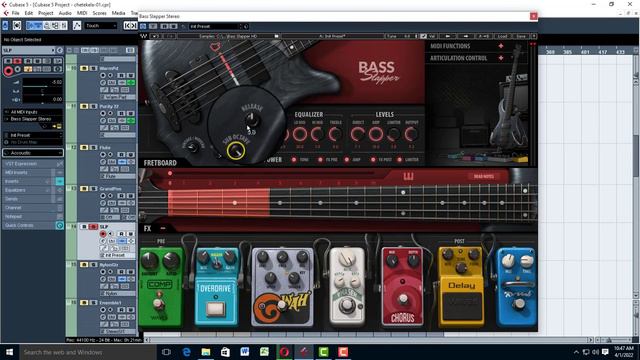Collapse the FX pedal section
The width and height of the screenshot is (640, 360).
[163, 229]
